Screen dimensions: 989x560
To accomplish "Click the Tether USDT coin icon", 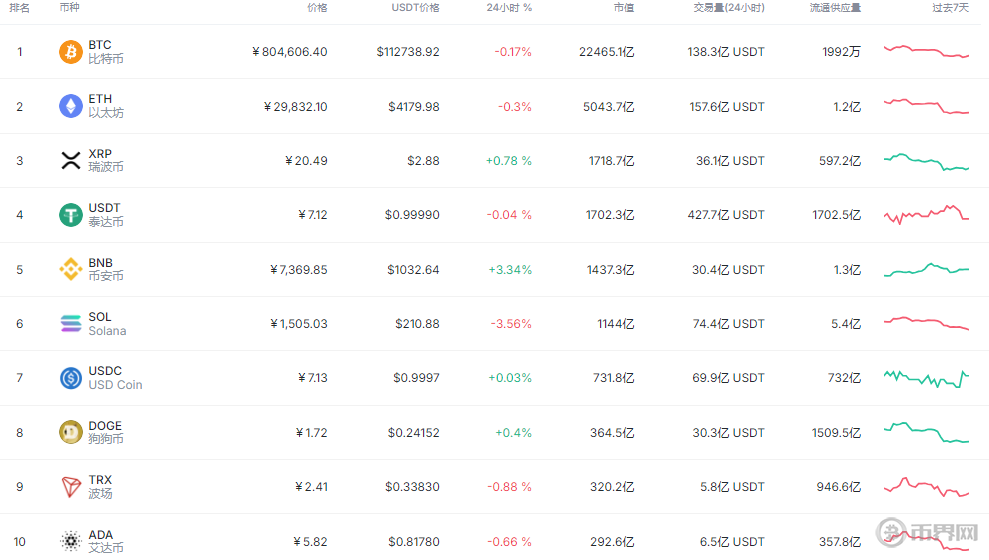I will (x=71, y=214).
